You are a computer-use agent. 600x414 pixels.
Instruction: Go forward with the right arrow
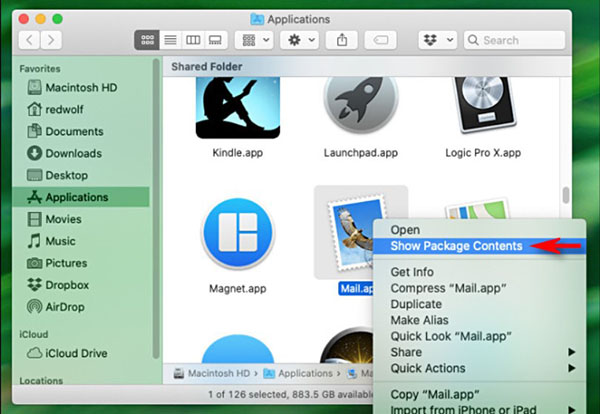coord(51,40)
